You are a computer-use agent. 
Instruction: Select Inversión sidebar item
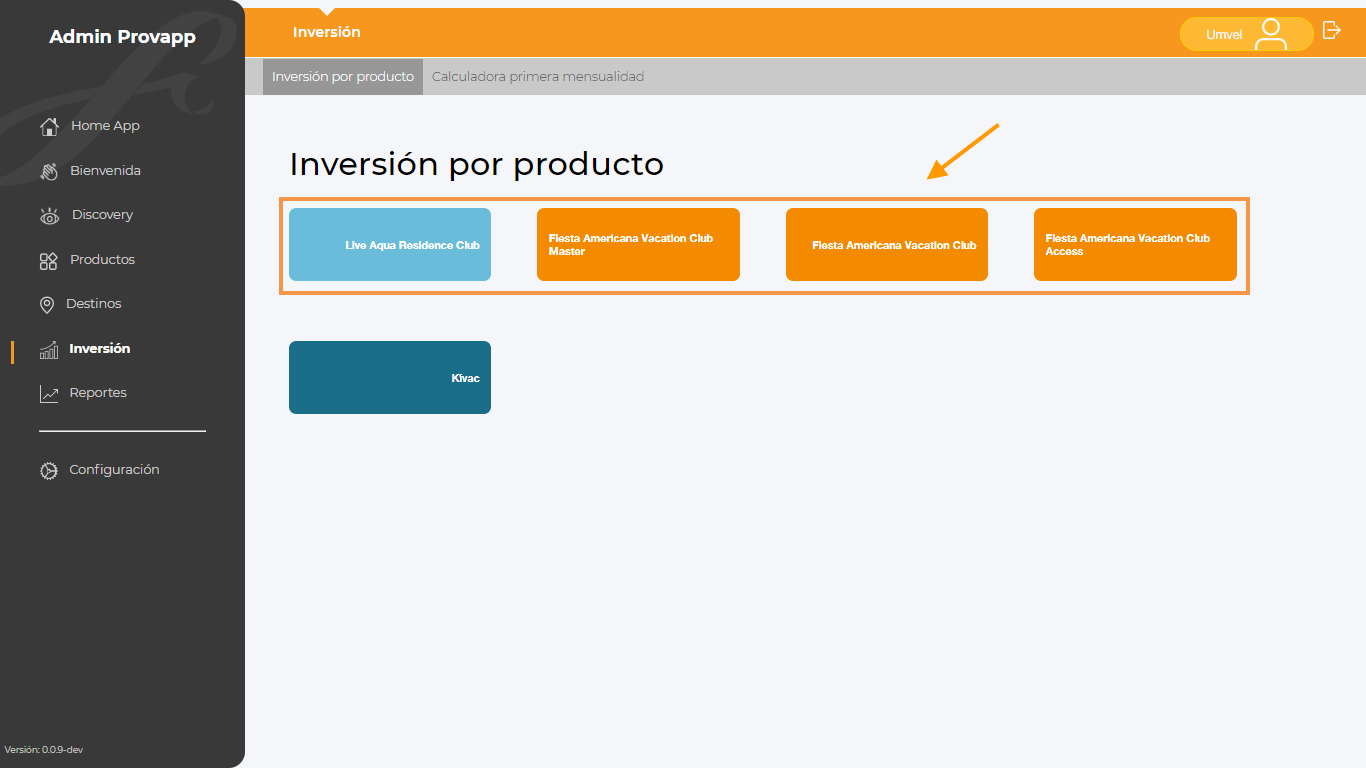(100, 349)
